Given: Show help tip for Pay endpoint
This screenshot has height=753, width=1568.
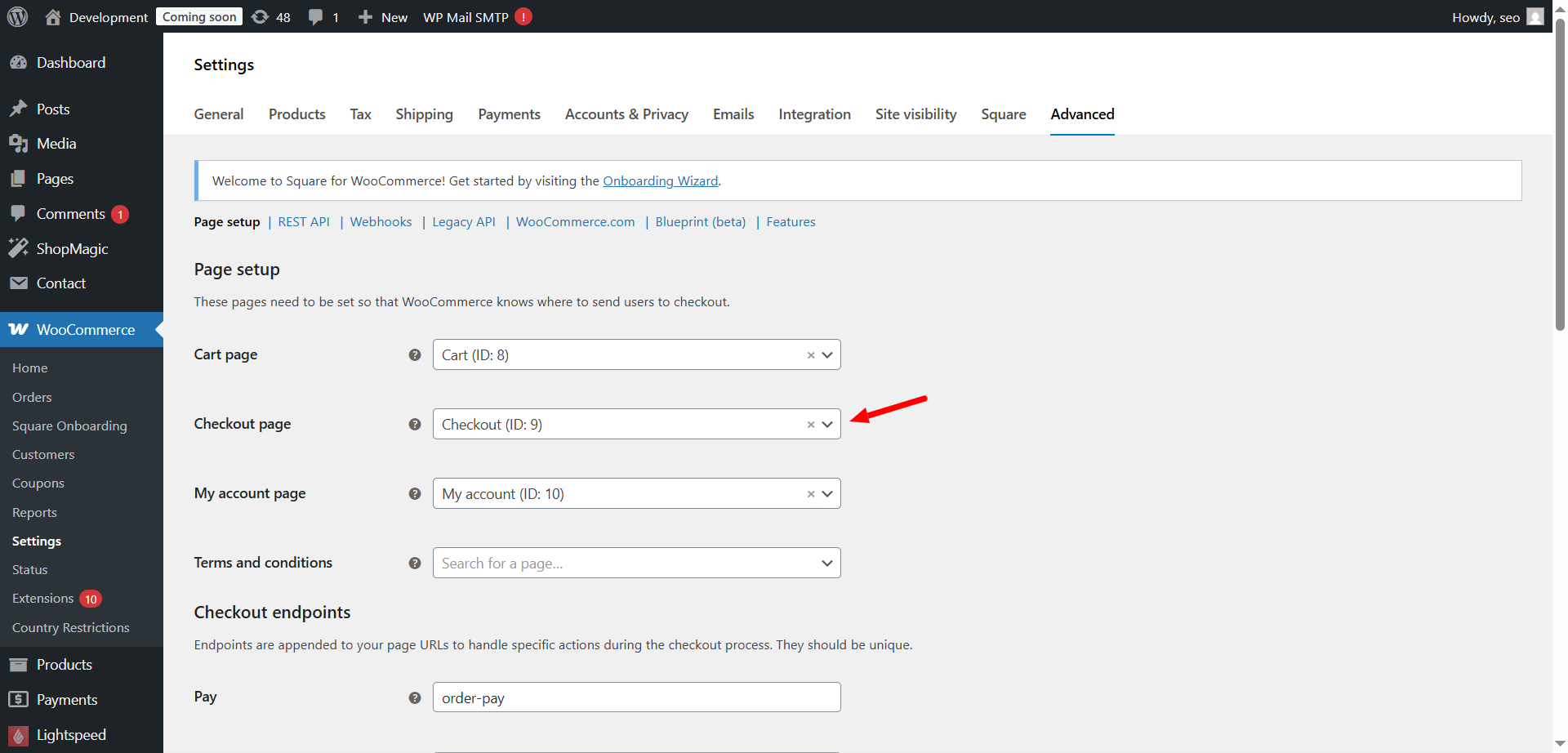Looking at the screenshot, I should (x=415, y=697).
